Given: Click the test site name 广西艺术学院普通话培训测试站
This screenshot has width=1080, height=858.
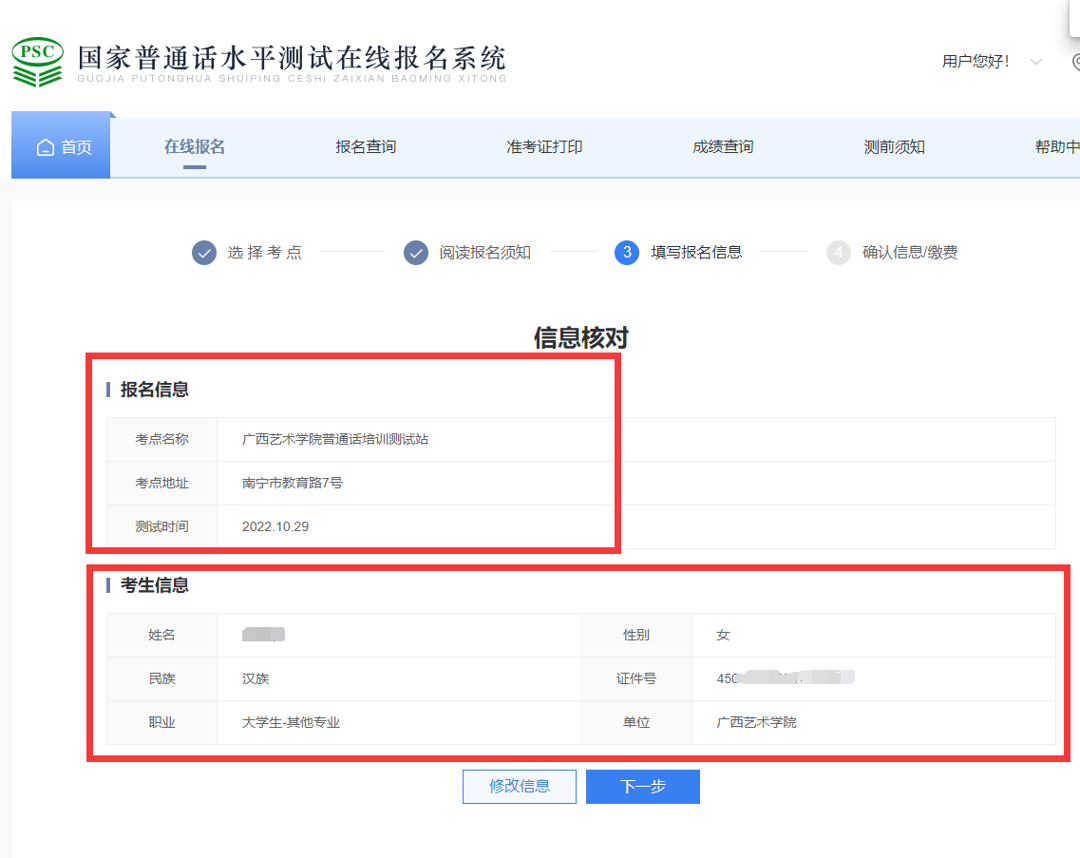Looking at the screenshot, I should pyautogui.click(x=335, y=439).
